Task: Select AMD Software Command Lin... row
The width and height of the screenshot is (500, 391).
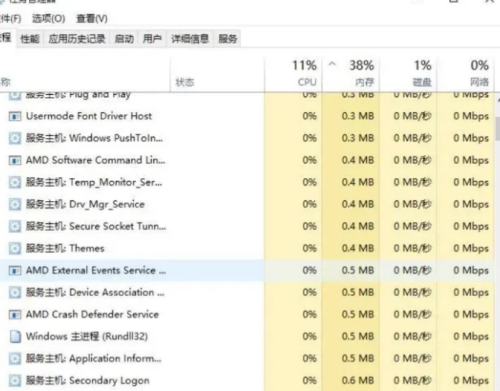Action: click(247, 160)
